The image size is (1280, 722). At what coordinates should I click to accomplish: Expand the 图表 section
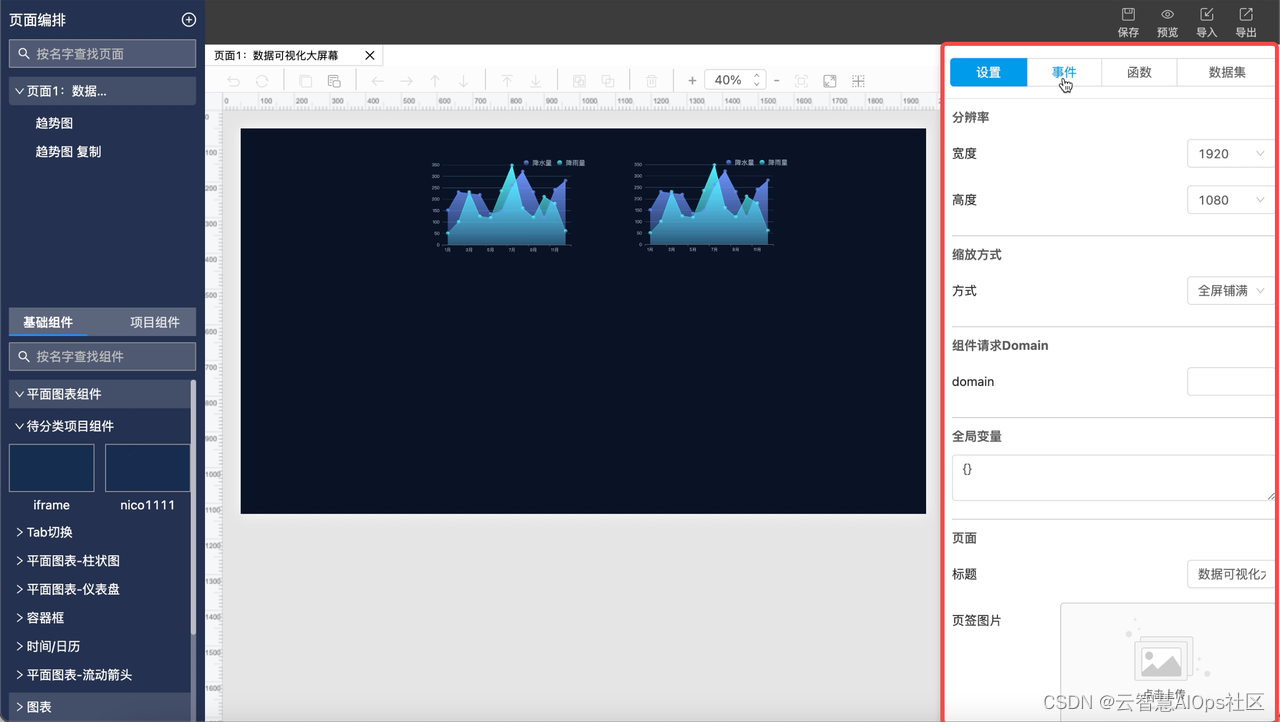tap(19, 707)
